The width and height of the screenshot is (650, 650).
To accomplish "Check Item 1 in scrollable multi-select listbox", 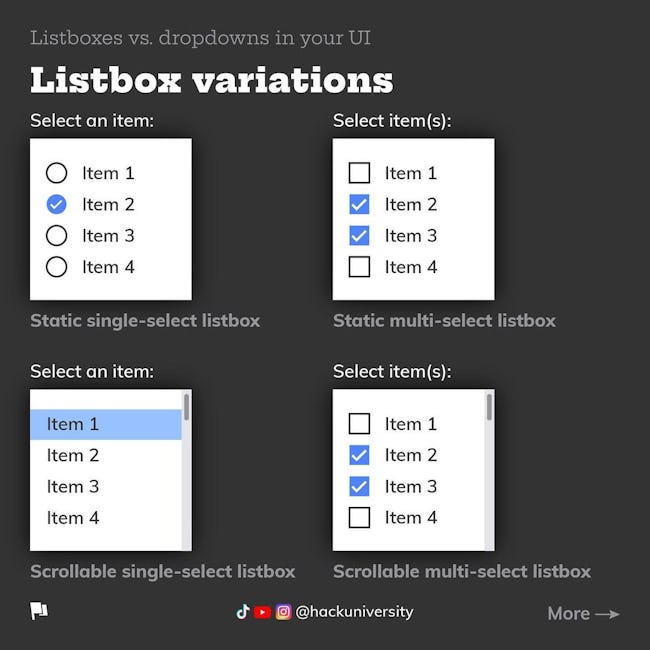I will point(359,424).
